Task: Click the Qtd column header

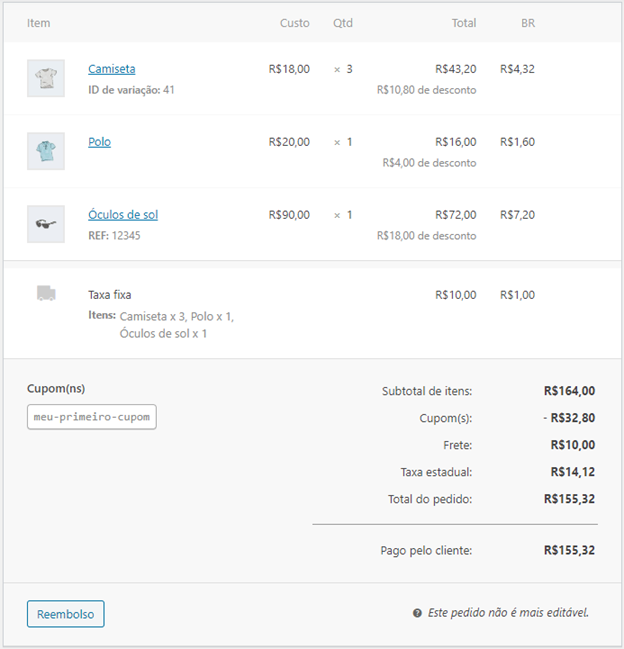Action: pos(343,23)
